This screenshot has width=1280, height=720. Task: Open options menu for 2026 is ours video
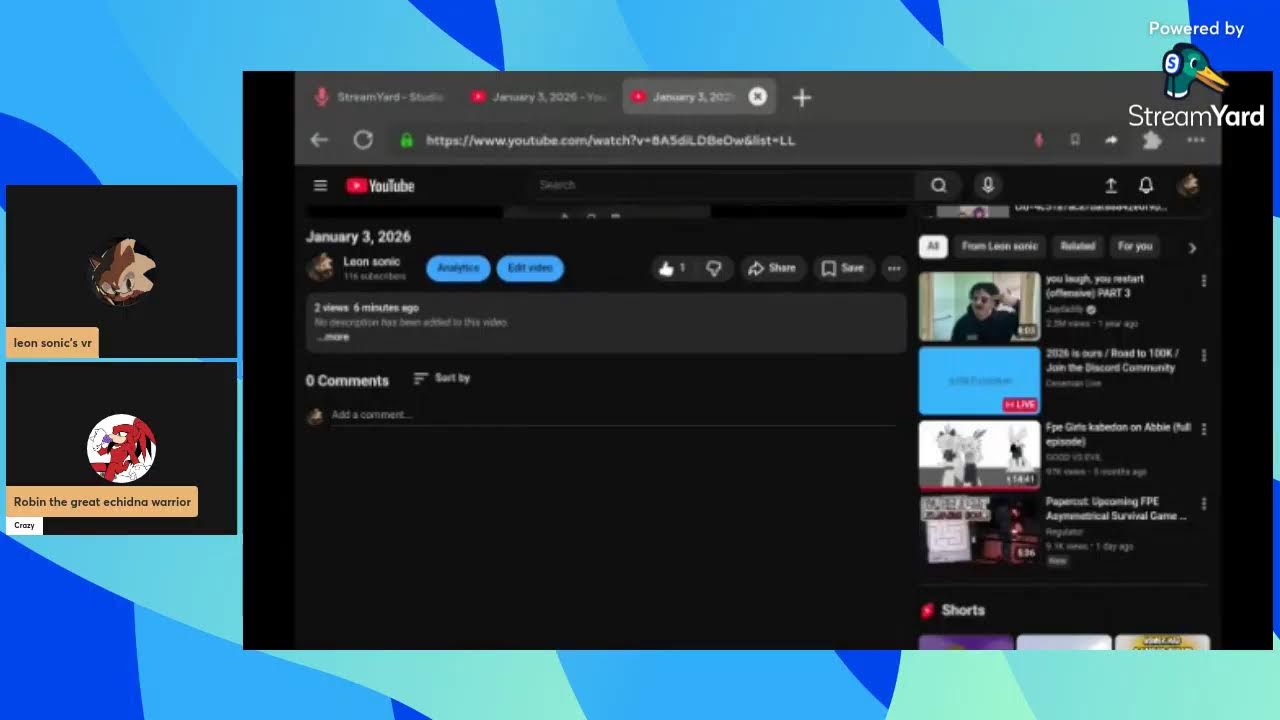tap(1203, 355)
